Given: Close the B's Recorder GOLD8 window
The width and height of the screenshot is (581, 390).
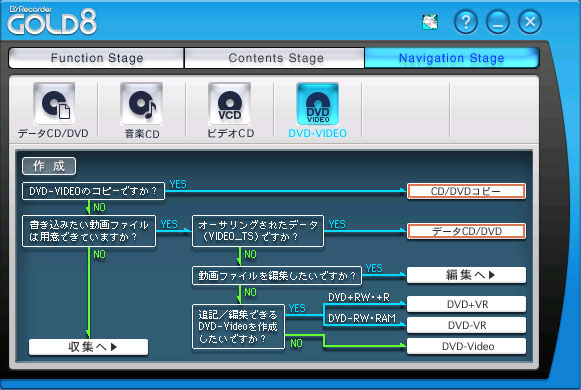Looking at the screenshot, I should pos(530,22).
